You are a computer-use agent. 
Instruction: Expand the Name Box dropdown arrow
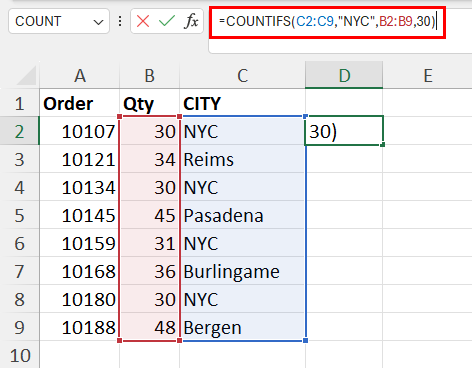pos(98,22)
